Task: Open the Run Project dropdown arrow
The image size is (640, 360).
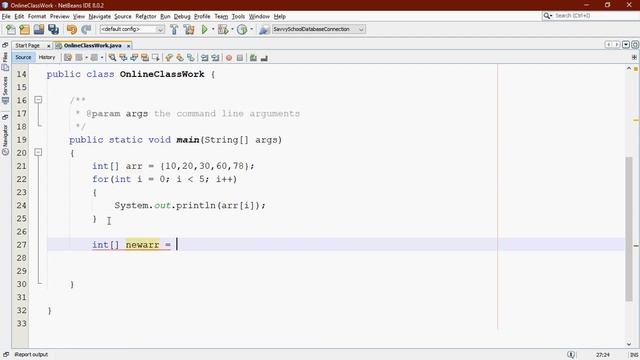Action: [x=213, y=29]
